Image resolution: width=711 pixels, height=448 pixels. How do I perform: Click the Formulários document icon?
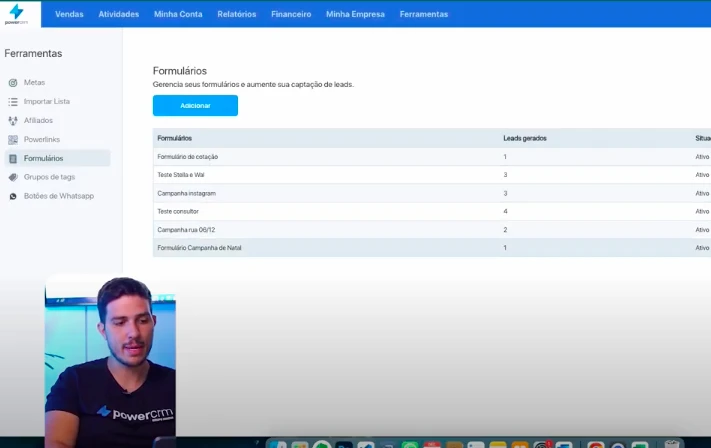click(13, 158)
